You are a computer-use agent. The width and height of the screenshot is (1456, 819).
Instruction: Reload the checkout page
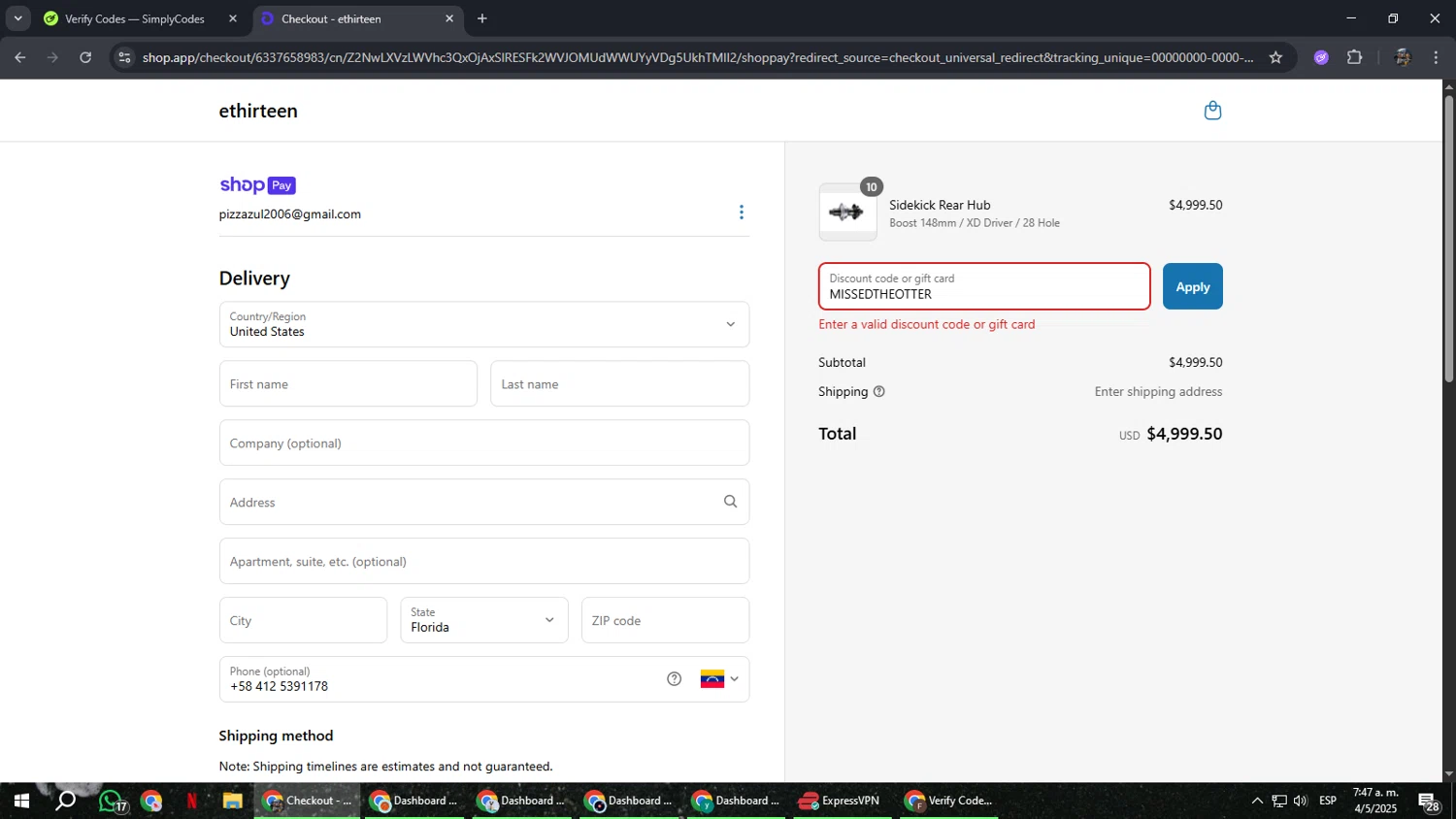[x=85, y=57]
